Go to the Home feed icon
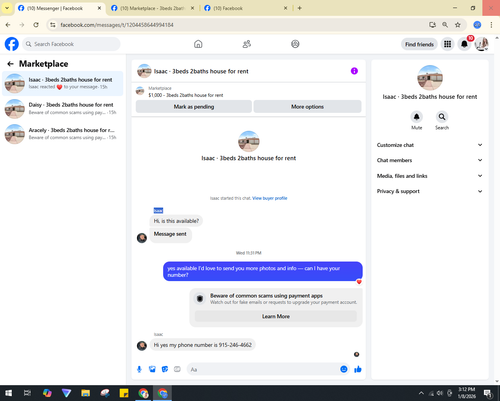 tap(198, 44)
